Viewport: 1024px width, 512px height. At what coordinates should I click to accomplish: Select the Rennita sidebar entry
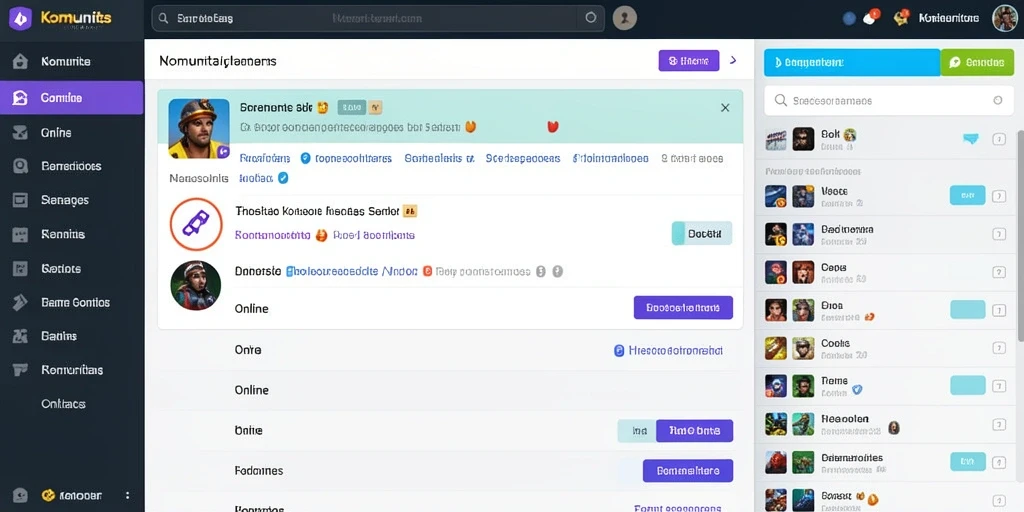72,234
